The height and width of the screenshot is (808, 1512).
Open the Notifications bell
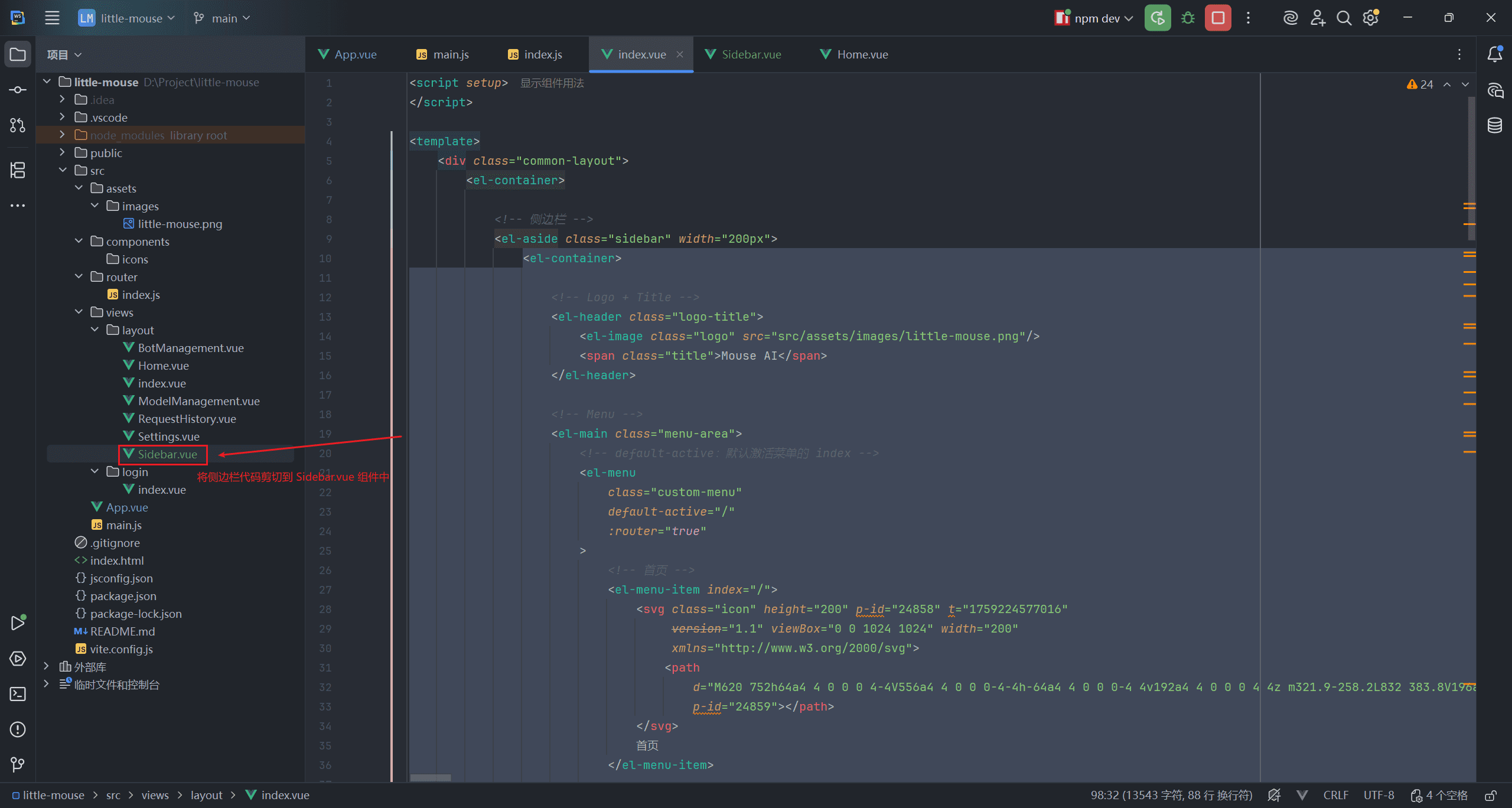[x=1495, y=54]
